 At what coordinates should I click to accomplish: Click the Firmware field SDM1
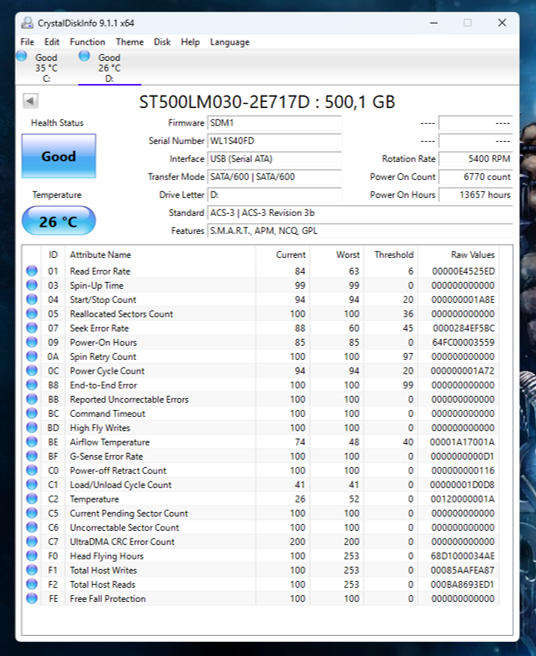pos(274,123)
